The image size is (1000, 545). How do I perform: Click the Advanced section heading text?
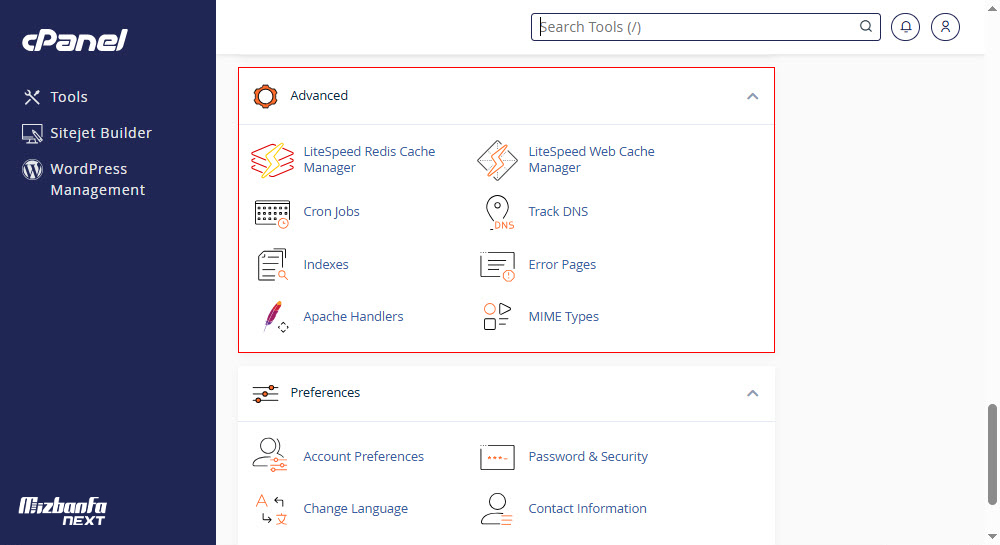pyautogui.click(x=319, y=96)
